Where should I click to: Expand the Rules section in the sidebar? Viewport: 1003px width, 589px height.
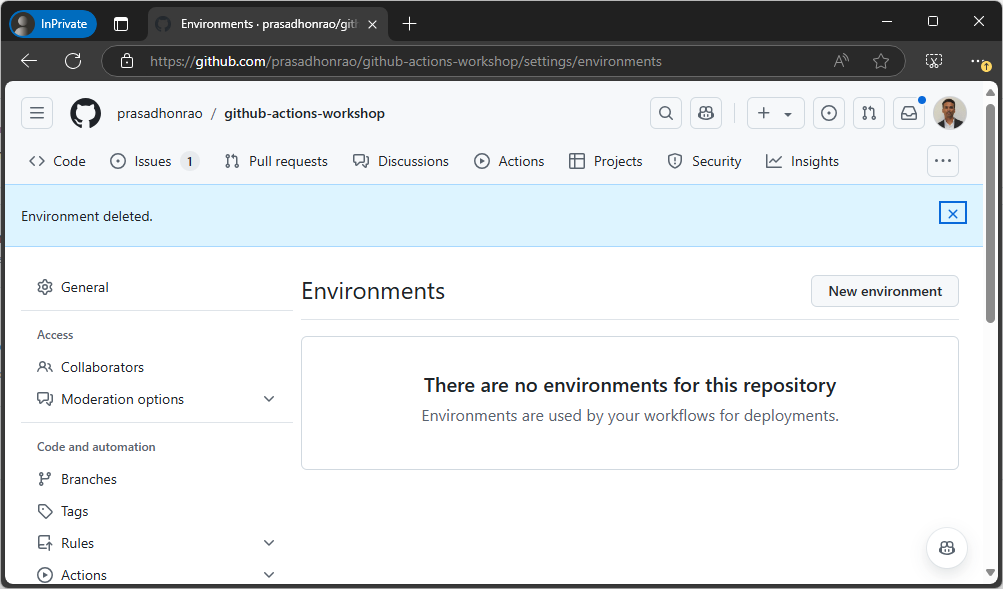pos(268,542)
